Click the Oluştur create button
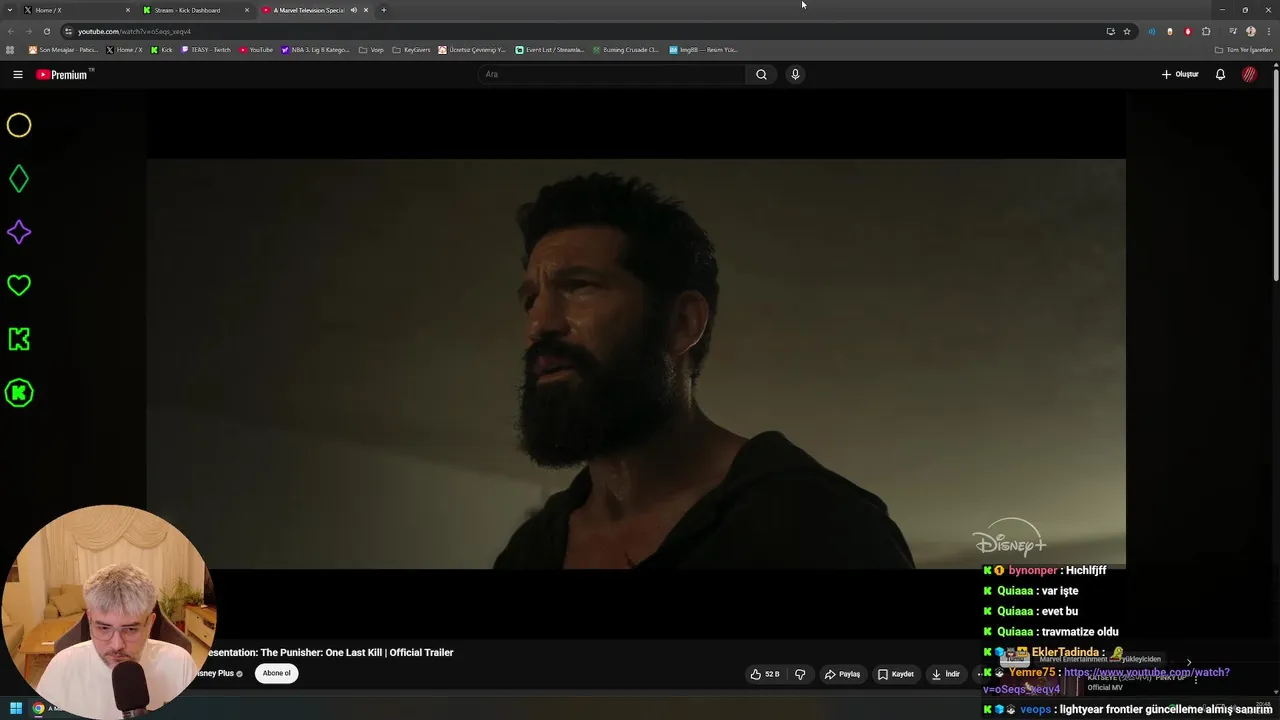The height and width of the screenshot is (720, 1280). click(1180, 74)
